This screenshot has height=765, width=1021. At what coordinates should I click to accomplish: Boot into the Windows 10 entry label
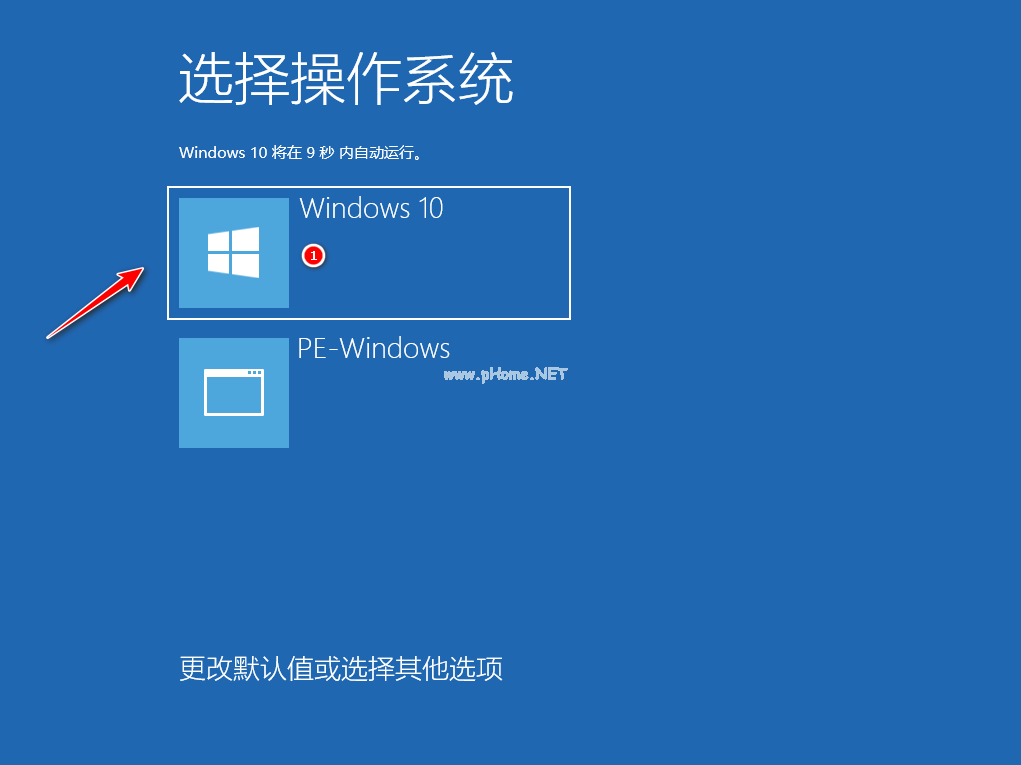(371, 208)
